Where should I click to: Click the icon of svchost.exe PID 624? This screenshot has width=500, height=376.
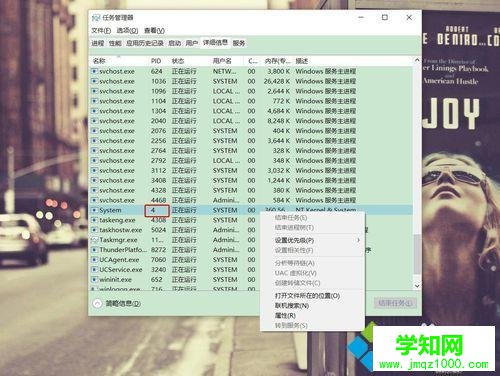[95, 71]
